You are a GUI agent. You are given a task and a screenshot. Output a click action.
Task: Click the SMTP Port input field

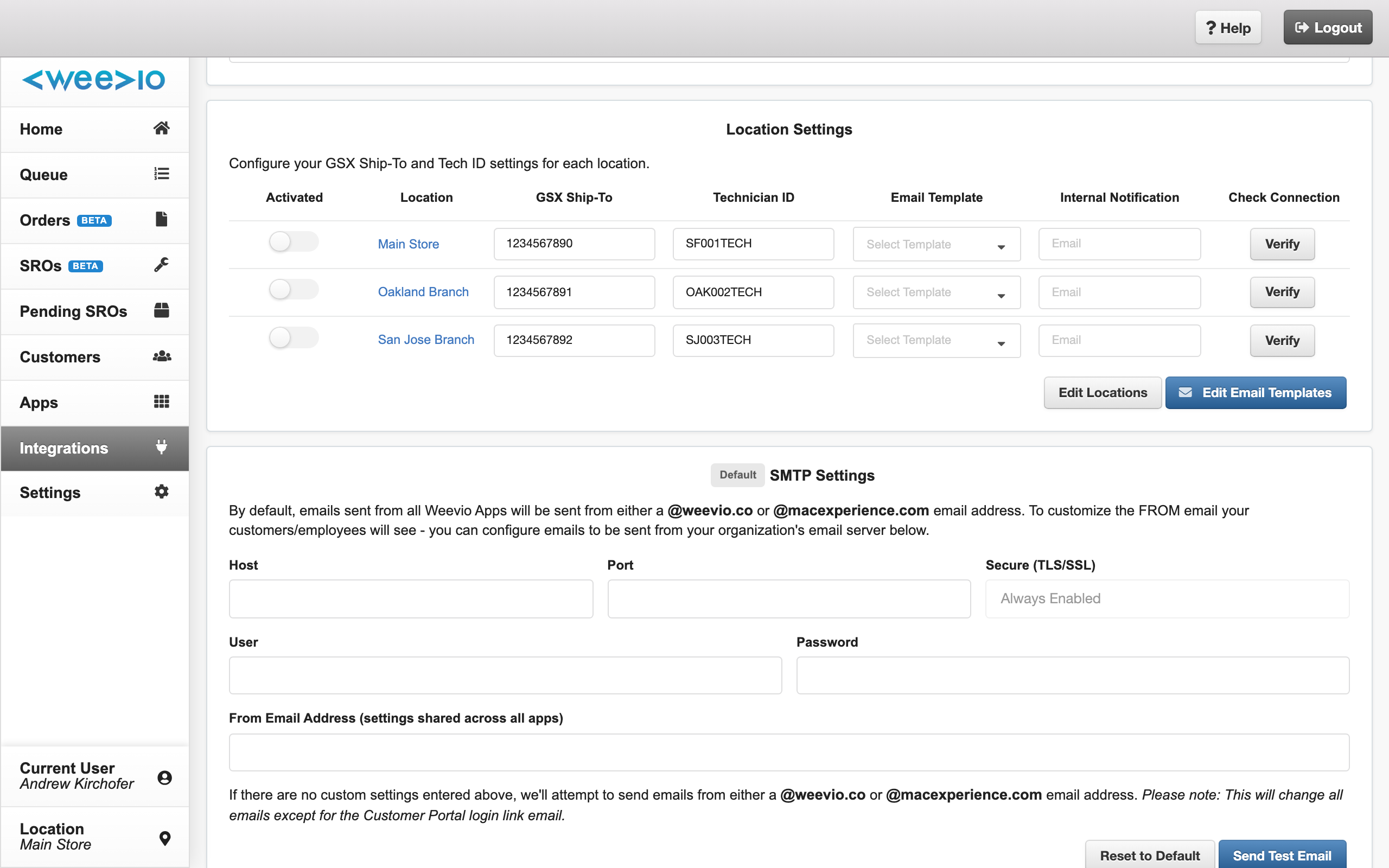point(789,599)
